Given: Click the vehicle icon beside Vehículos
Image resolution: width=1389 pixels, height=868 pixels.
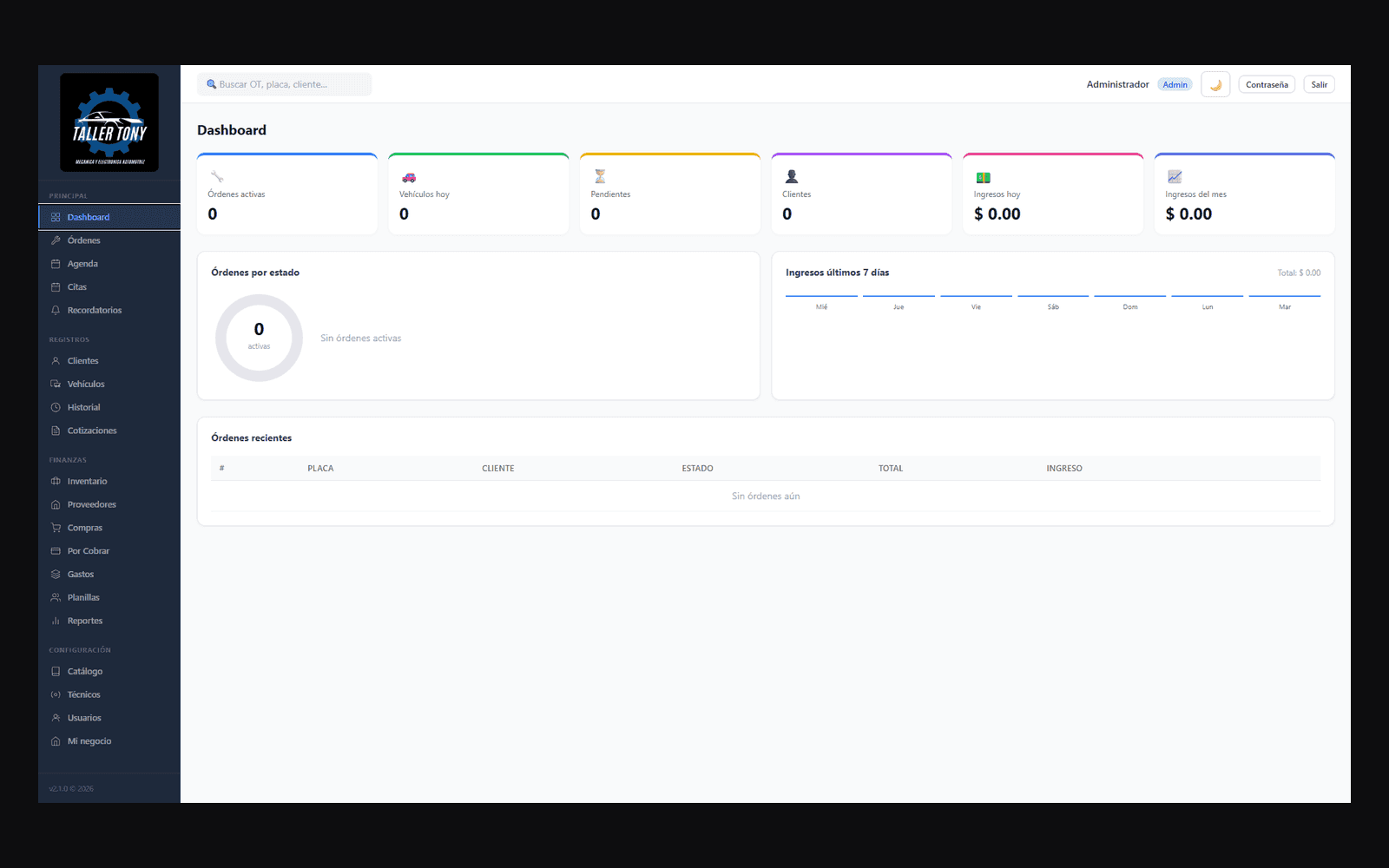Looking at the screenshot, I should [x=56, y=384].
